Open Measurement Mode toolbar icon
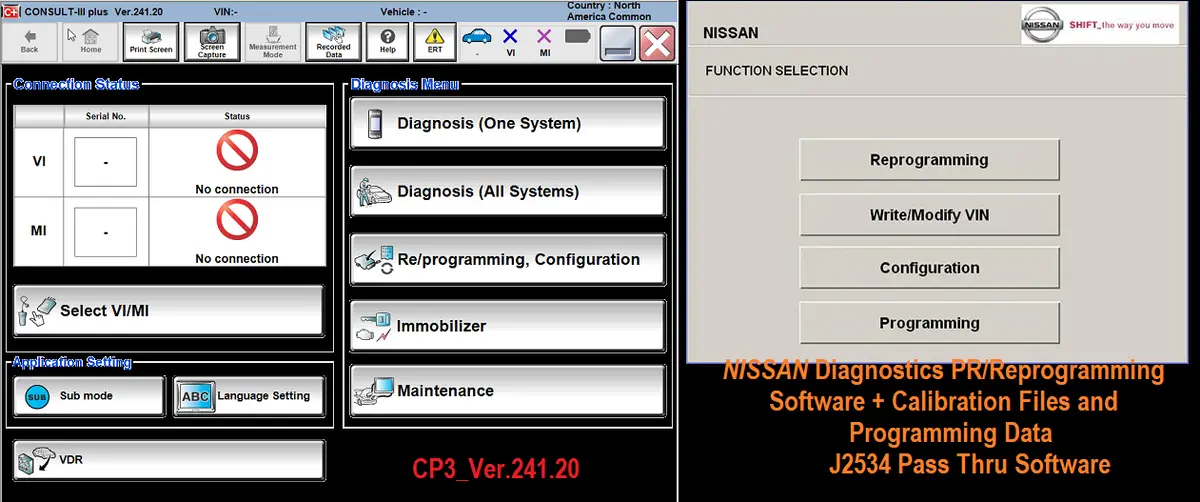The width and height of the screenshot is (1200, 502). tap(273, 41)
